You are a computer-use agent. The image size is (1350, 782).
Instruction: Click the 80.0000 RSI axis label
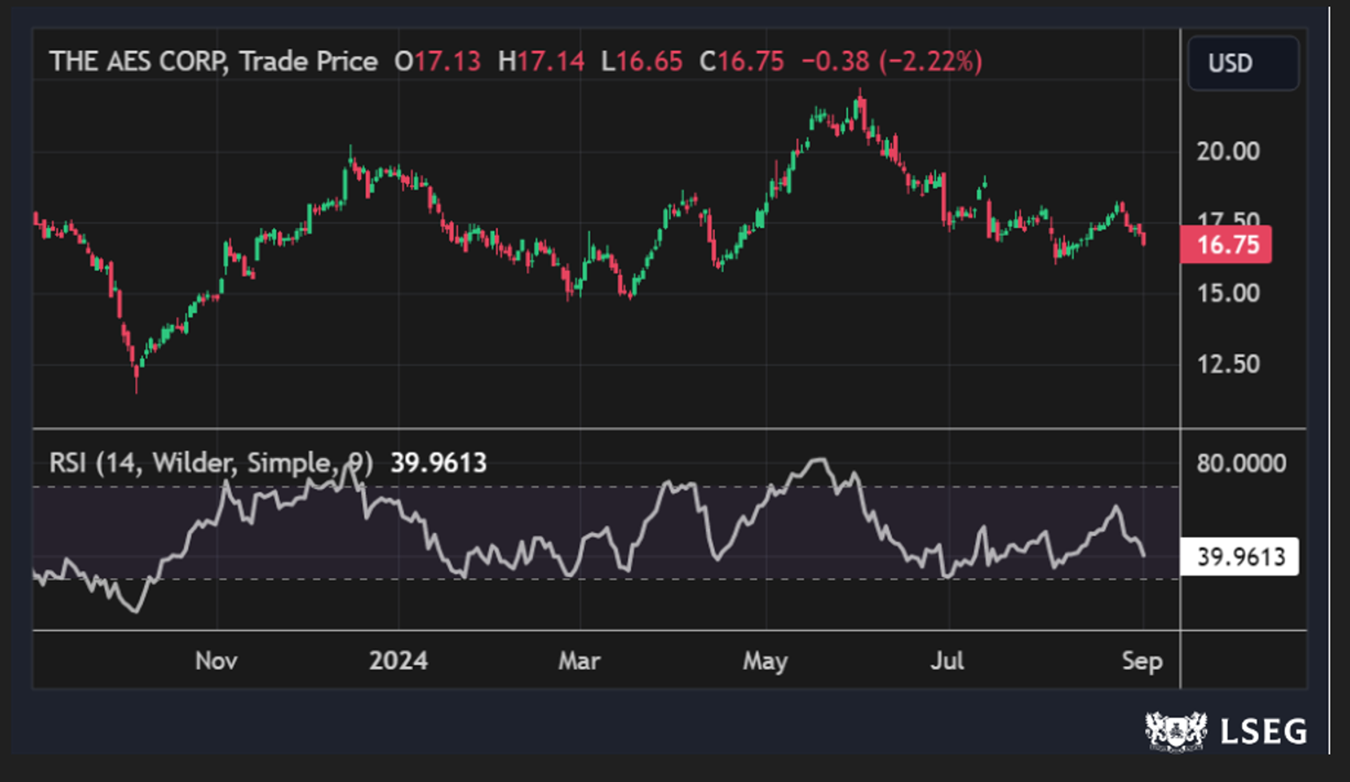pyautogui.click(x=1244, y=464)
